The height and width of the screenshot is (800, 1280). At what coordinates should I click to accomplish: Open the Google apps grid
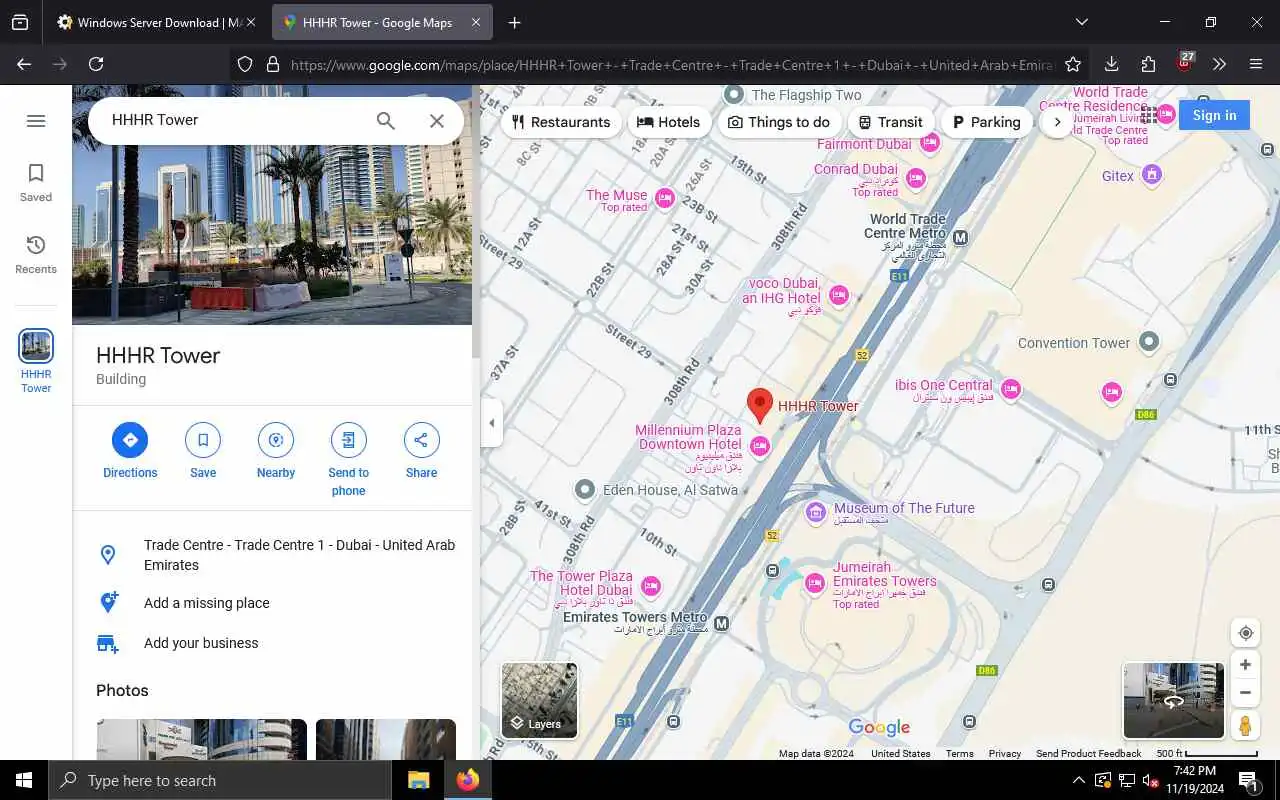(1149, 115)
